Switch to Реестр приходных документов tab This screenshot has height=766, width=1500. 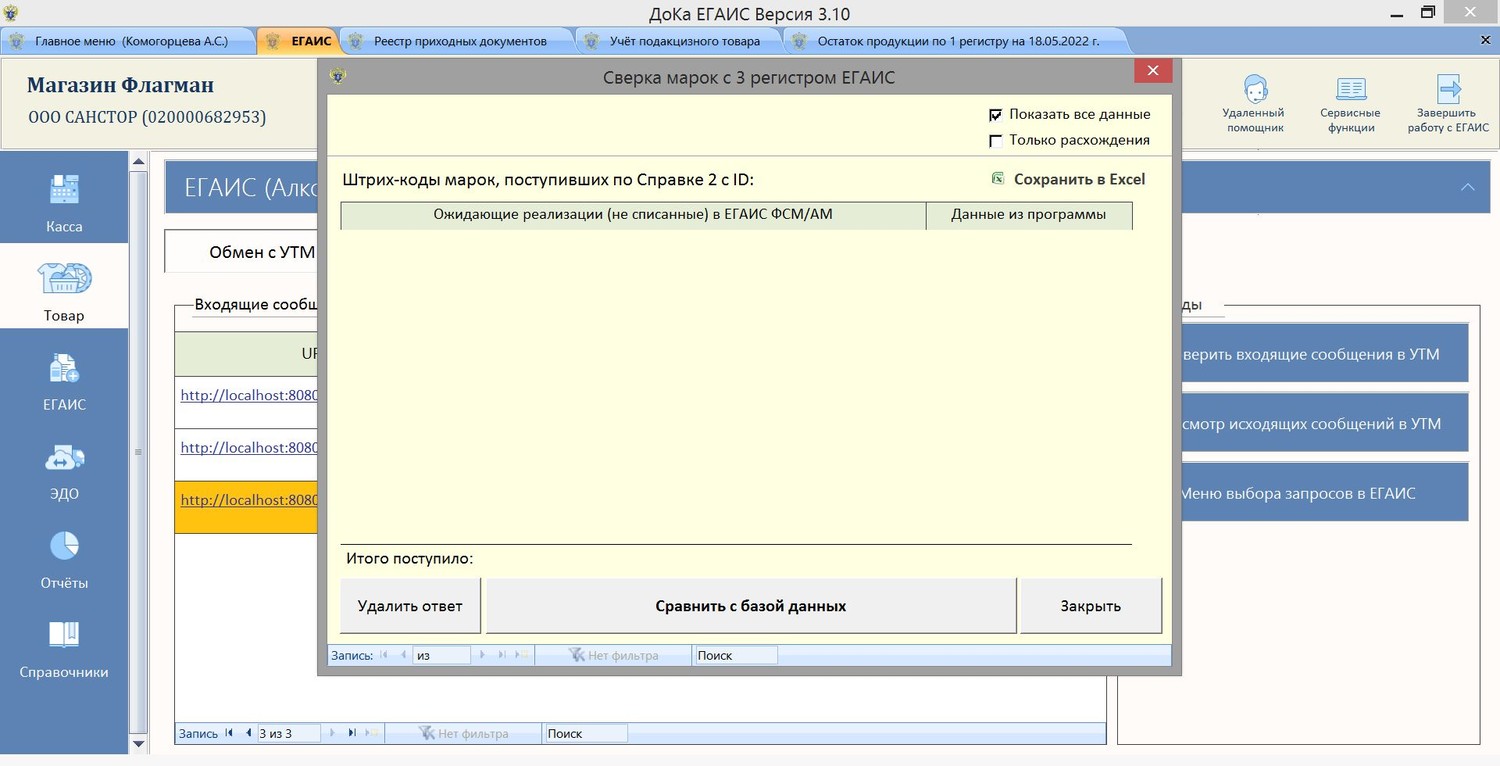[459, 41]
